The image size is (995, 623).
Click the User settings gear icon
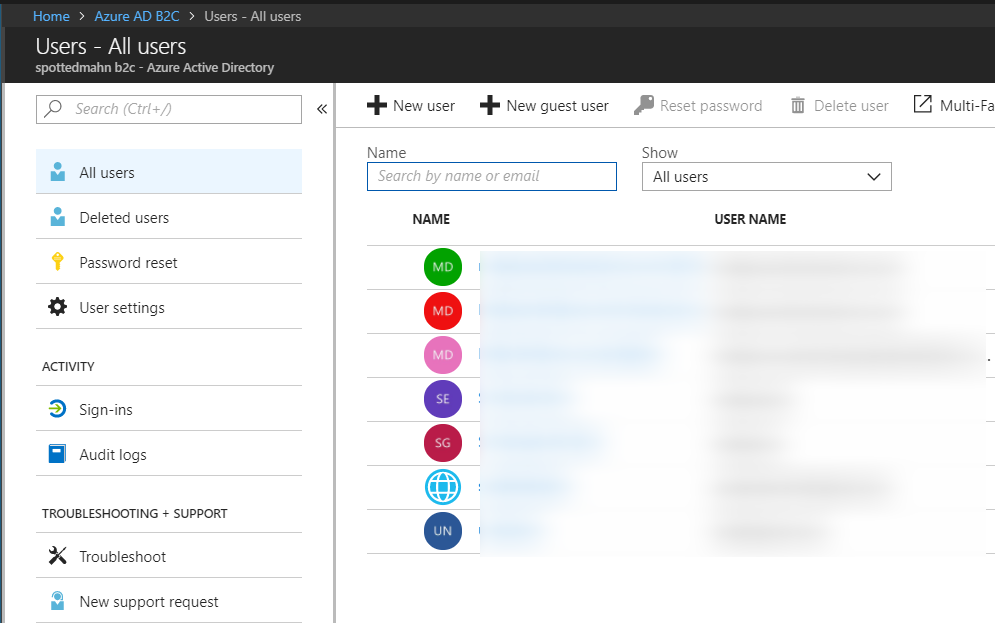tap(58, 307)
